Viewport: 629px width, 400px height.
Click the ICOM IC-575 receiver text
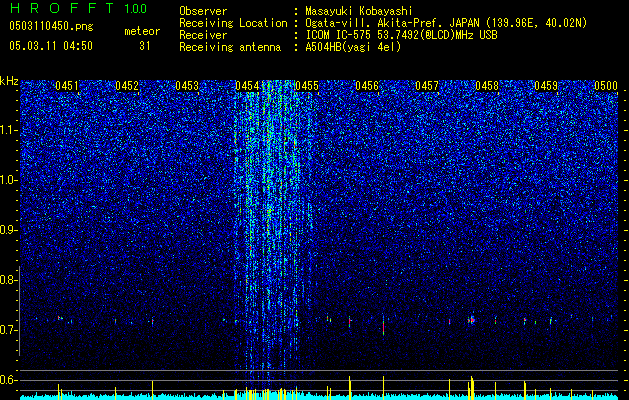(401, 35)
